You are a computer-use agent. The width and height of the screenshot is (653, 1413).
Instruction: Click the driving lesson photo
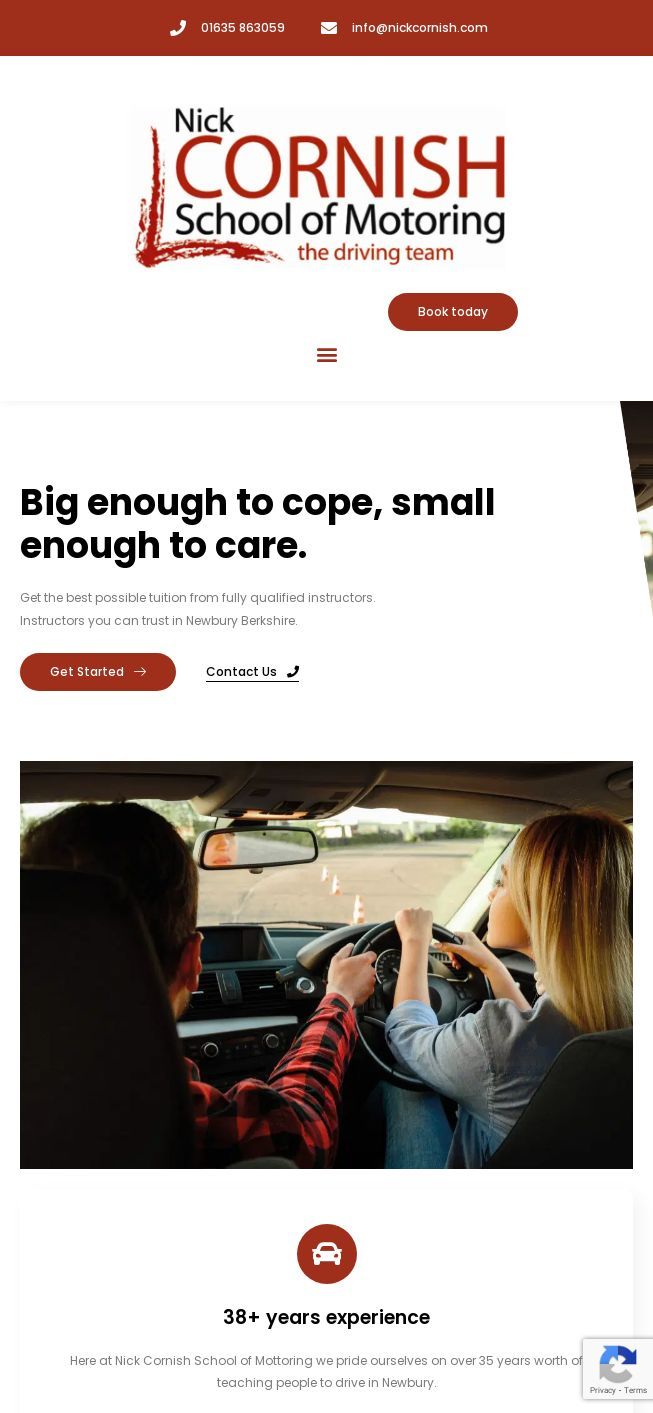(326, 965)
